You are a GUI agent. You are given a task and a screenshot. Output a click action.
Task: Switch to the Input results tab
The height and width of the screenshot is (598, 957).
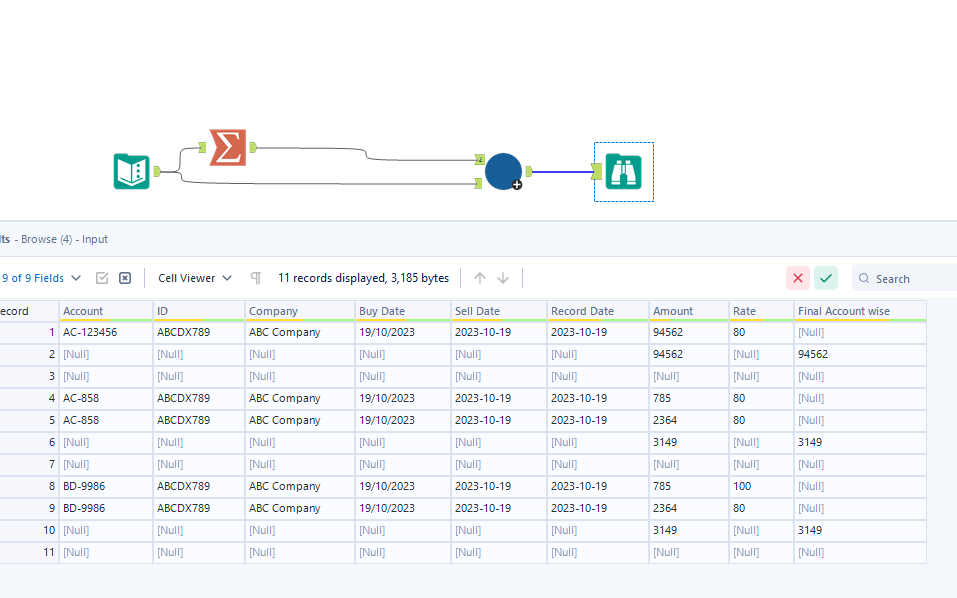tap(95, 239)
